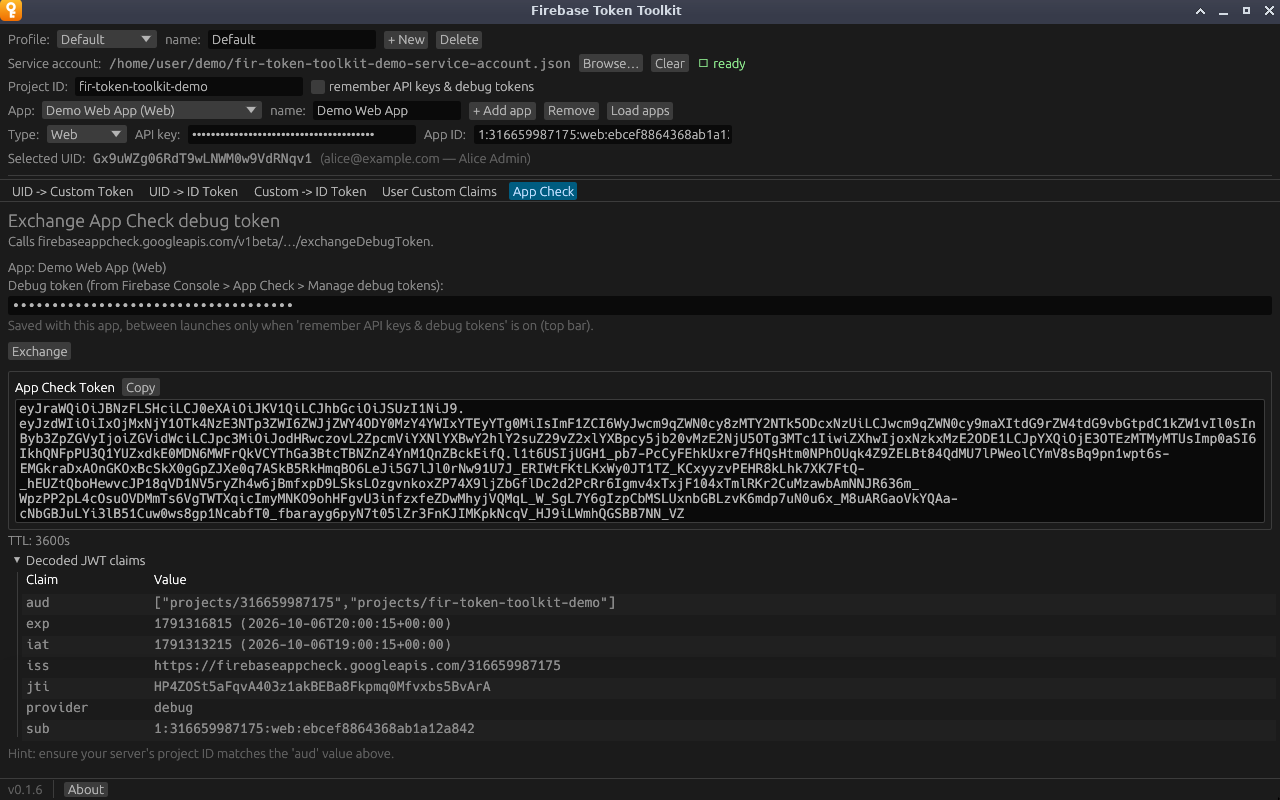Click the green ready status indicator
The width and height of the screenshot is (1280, 800).
pos(722,64)
